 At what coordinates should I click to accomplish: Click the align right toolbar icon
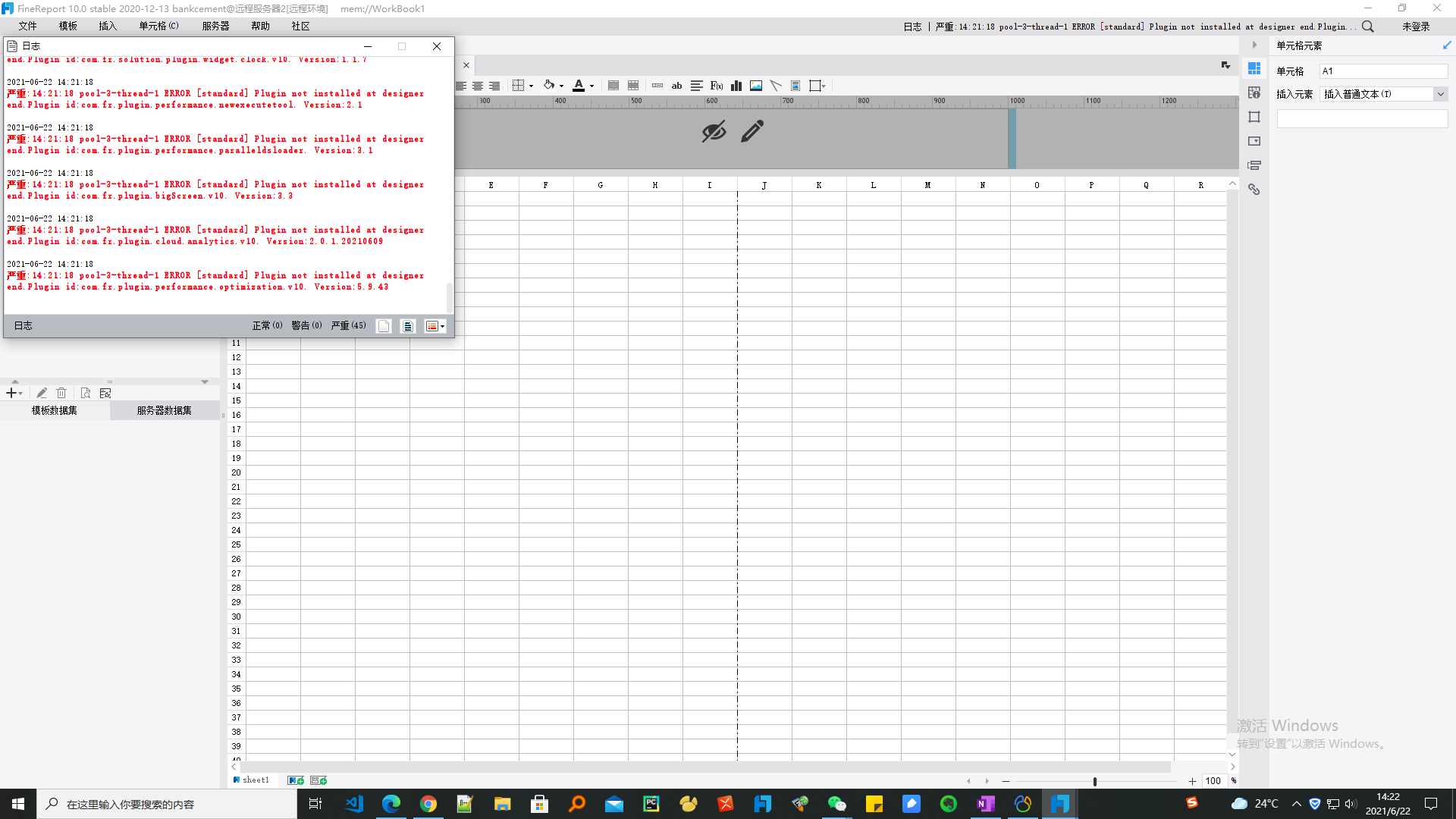pos(494,86)
